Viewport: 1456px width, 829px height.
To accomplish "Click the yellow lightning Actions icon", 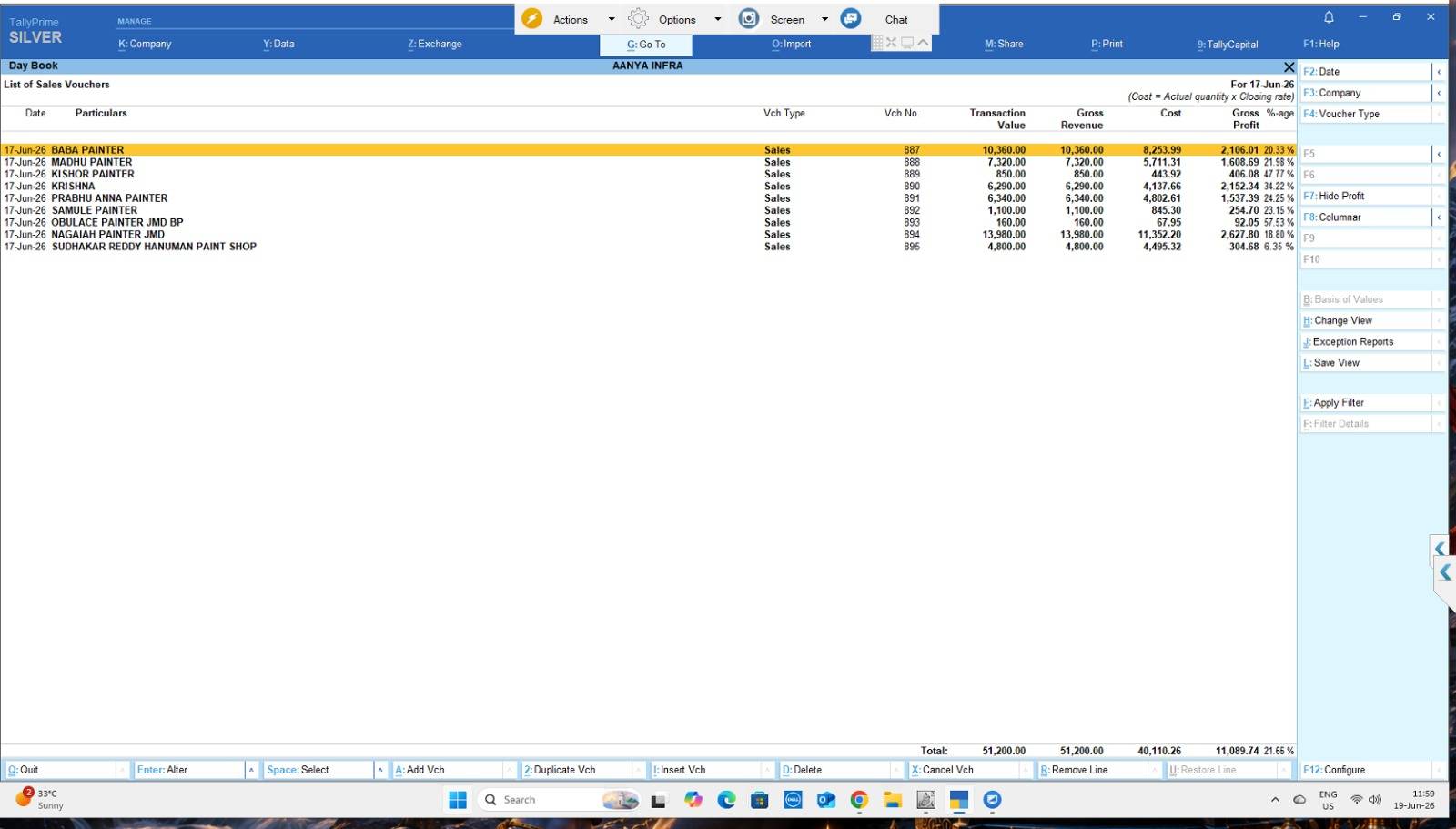I will 532,19.
